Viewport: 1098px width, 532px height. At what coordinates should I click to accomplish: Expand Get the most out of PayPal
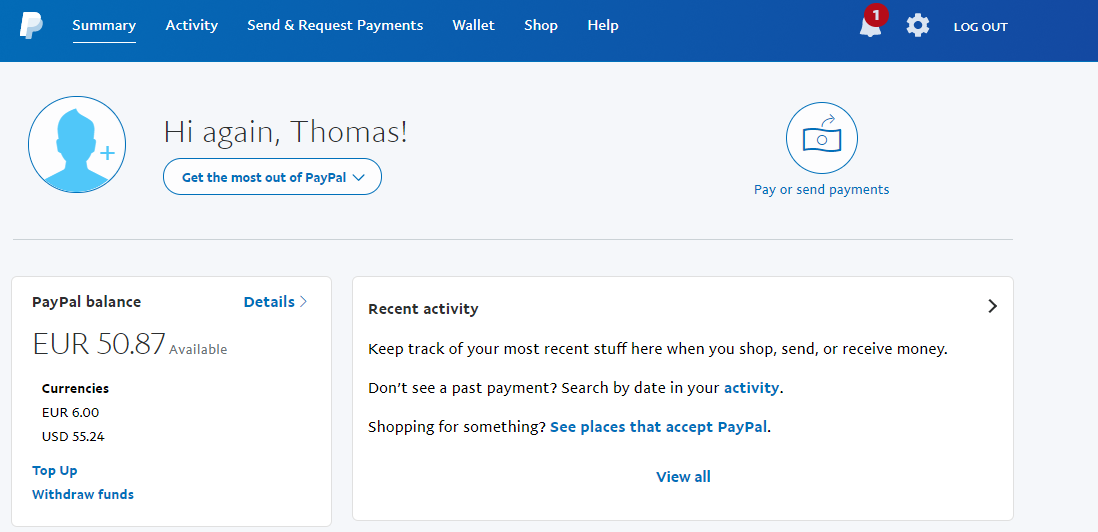point(272,177)
